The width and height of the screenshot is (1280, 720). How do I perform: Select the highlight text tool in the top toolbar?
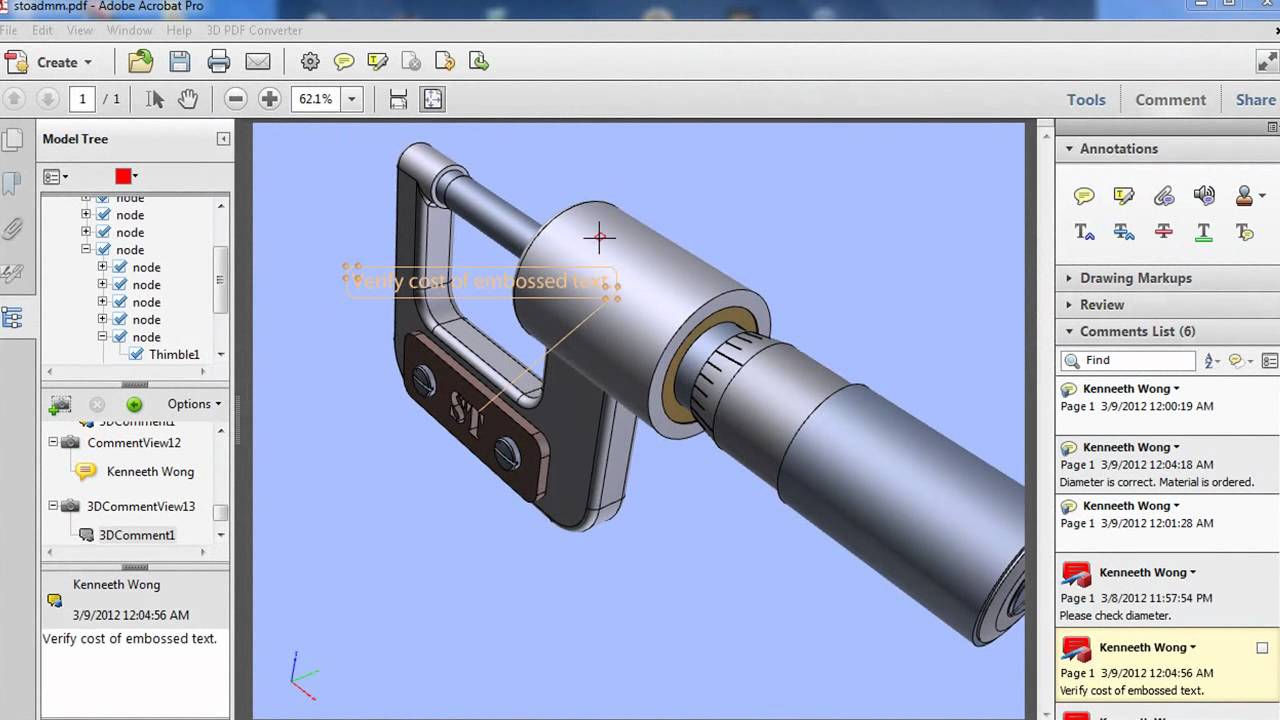[x=377, y=62]
